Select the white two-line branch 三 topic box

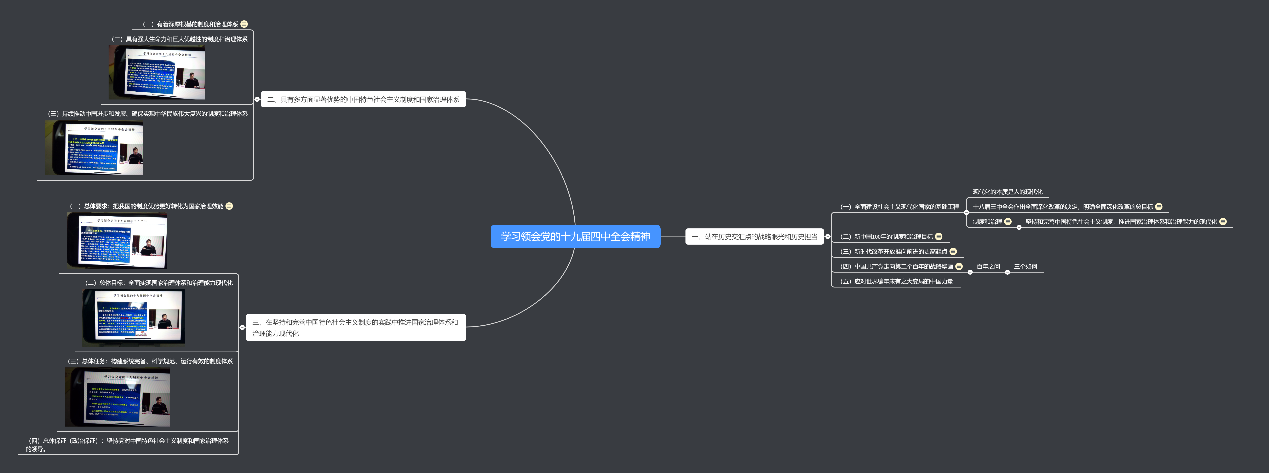point(356,326)
